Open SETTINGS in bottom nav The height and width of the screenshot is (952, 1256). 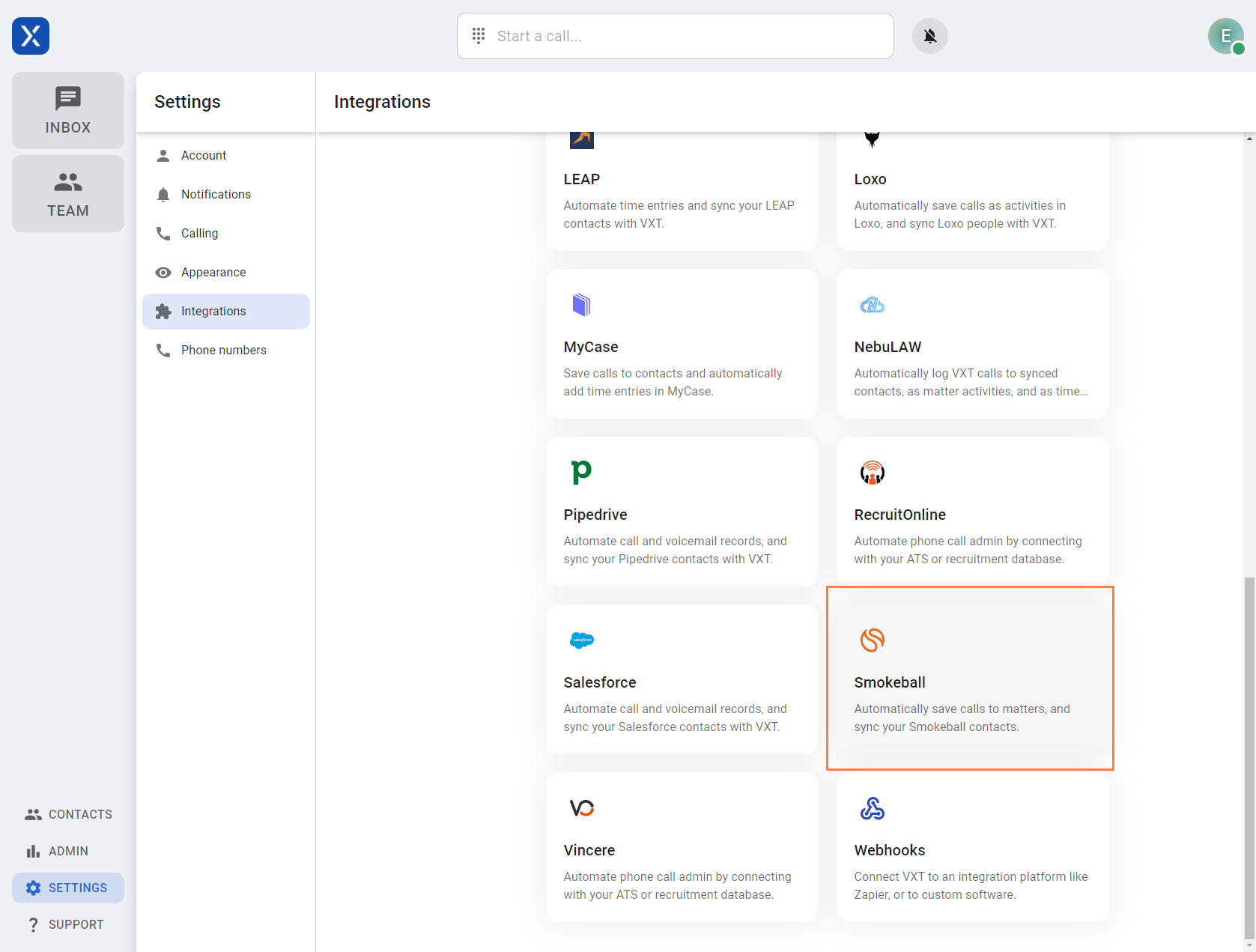(x=68, y=888)
